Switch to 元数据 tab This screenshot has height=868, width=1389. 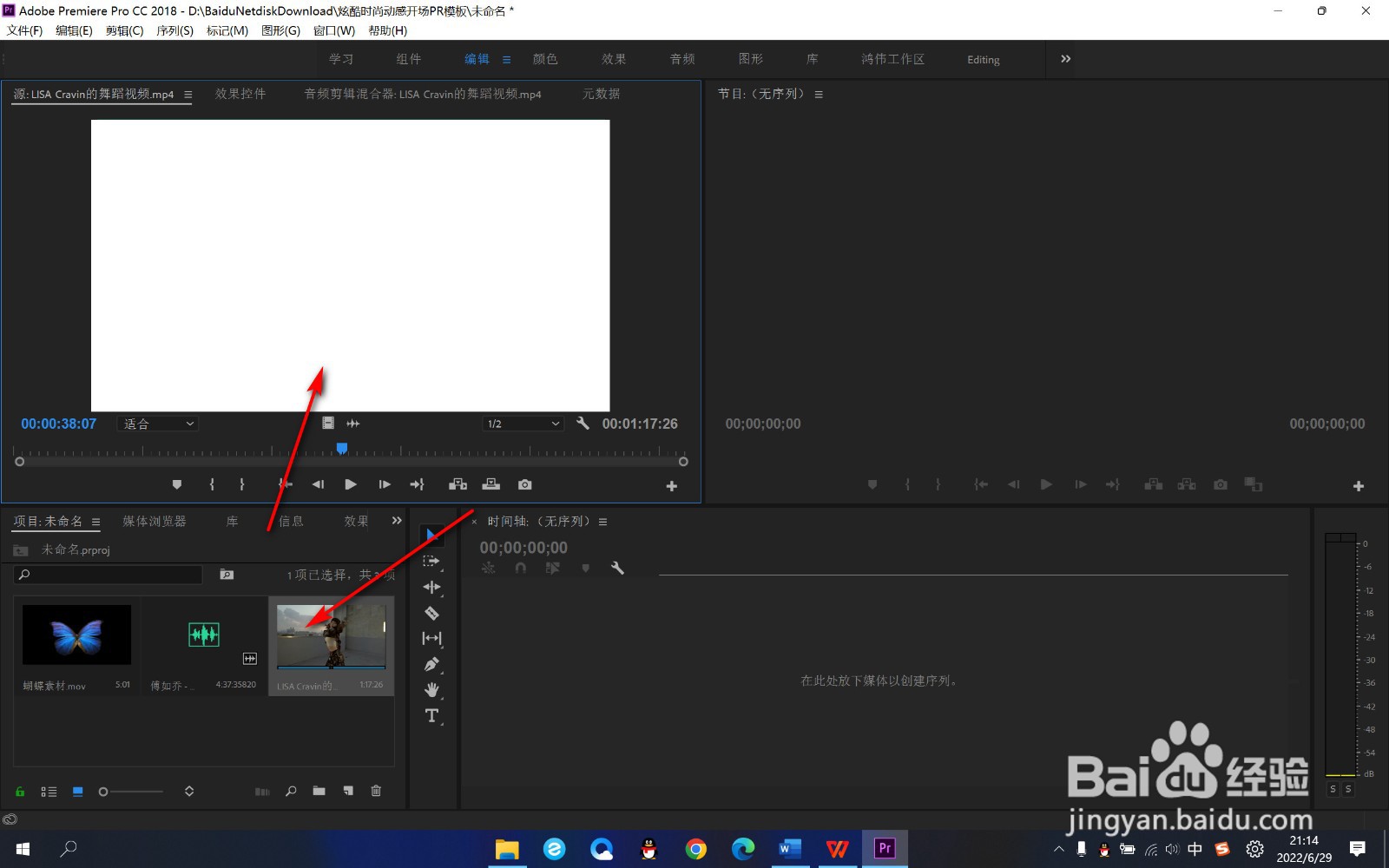pyautogui.click(x=601, y=94)
